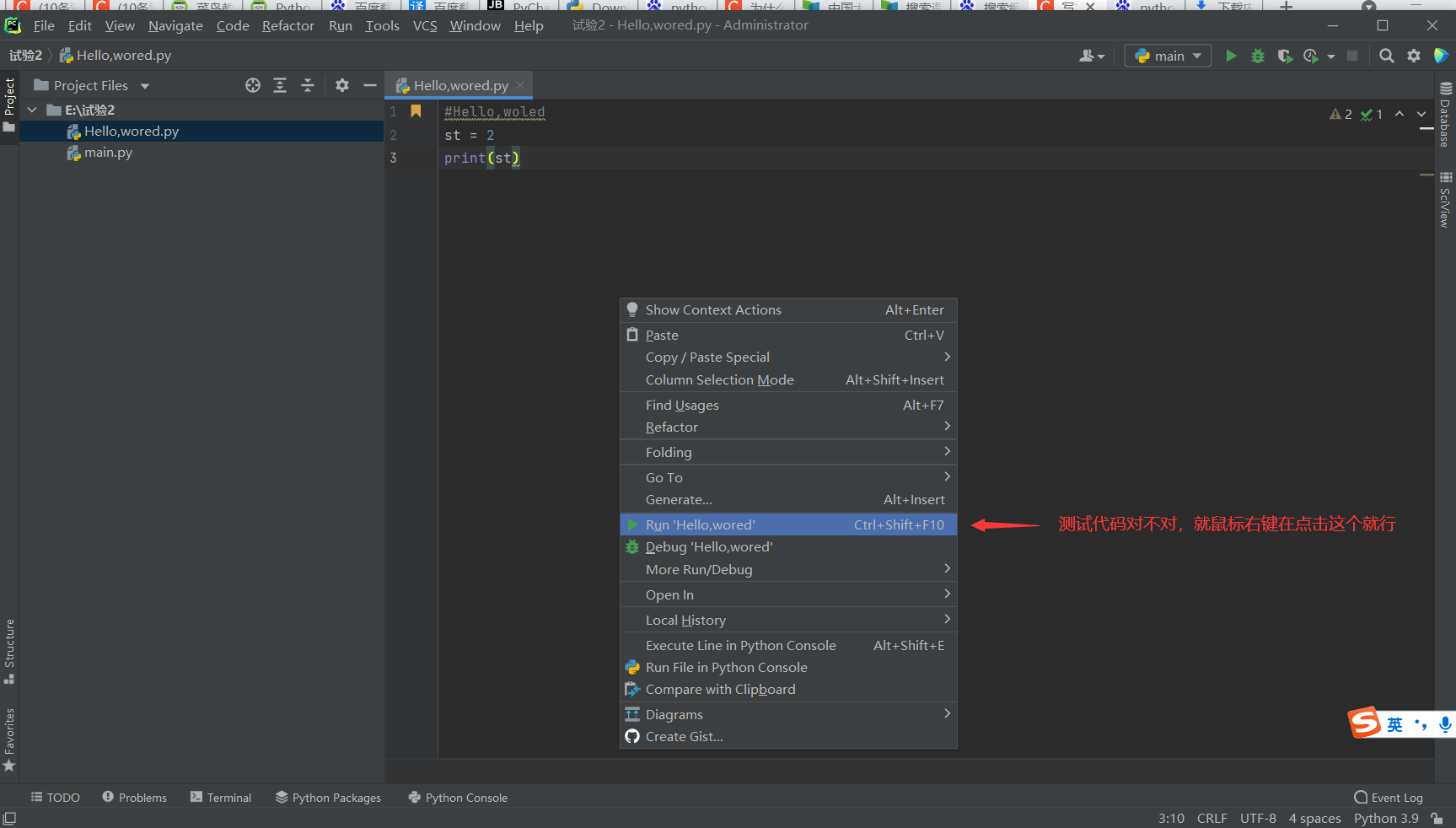Screen dimensions: 1456x828
Task: Open the Refactor menu in menu bar
Action: click(x=287, y=25)
